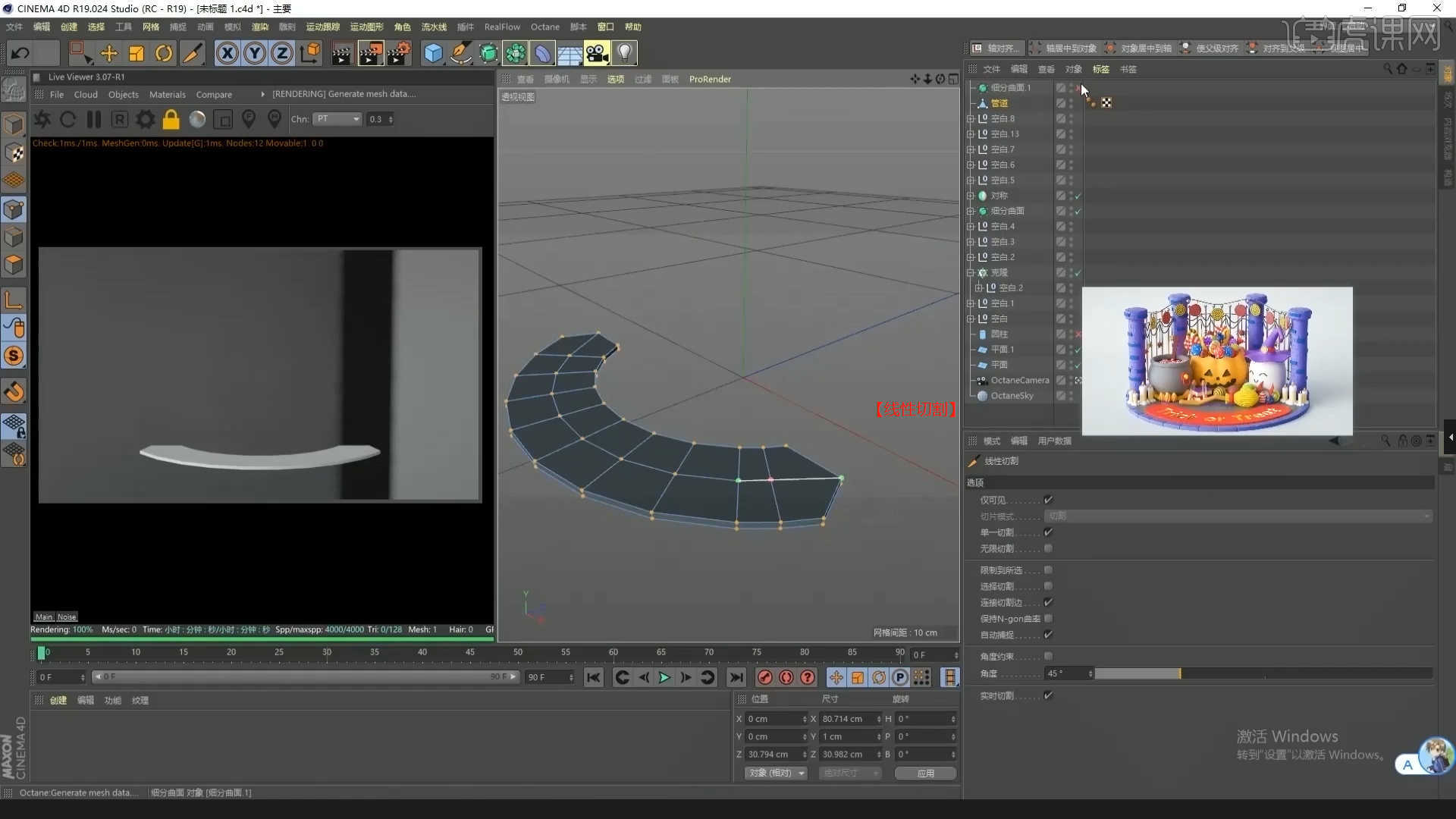Toggle Live Viewer render region icon
This screenshot has height=819, width=1456.
(223, 119)
